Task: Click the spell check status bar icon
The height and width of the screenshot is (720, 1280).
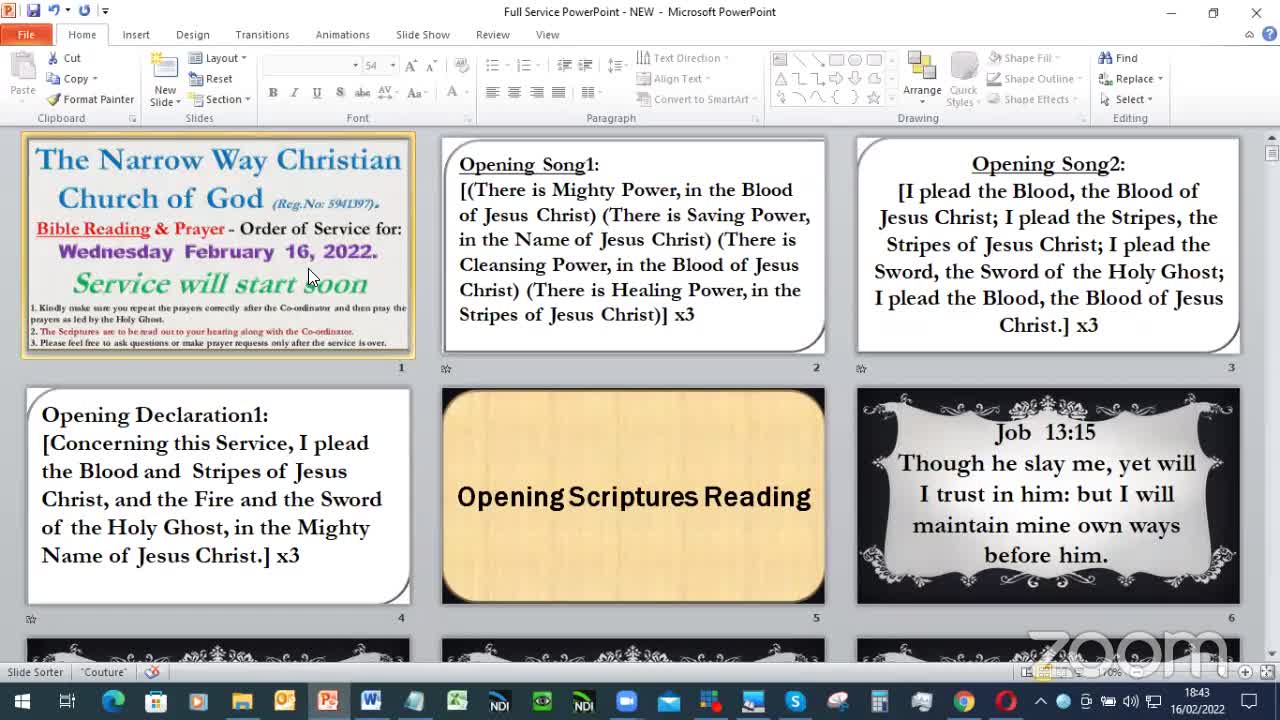Action: 152,672
